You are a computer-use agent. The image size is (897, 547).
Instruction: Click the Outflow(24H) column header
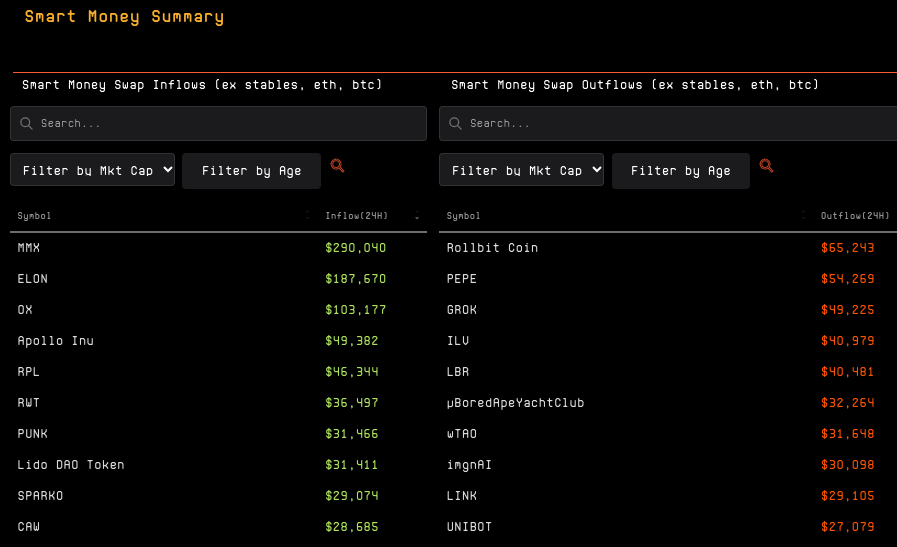(x=855, y=216)
